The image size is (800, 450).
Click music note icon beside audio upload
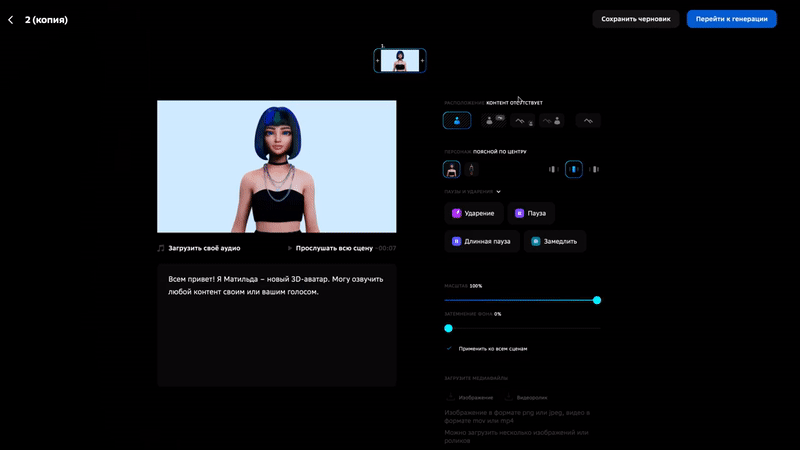(161, 248)
